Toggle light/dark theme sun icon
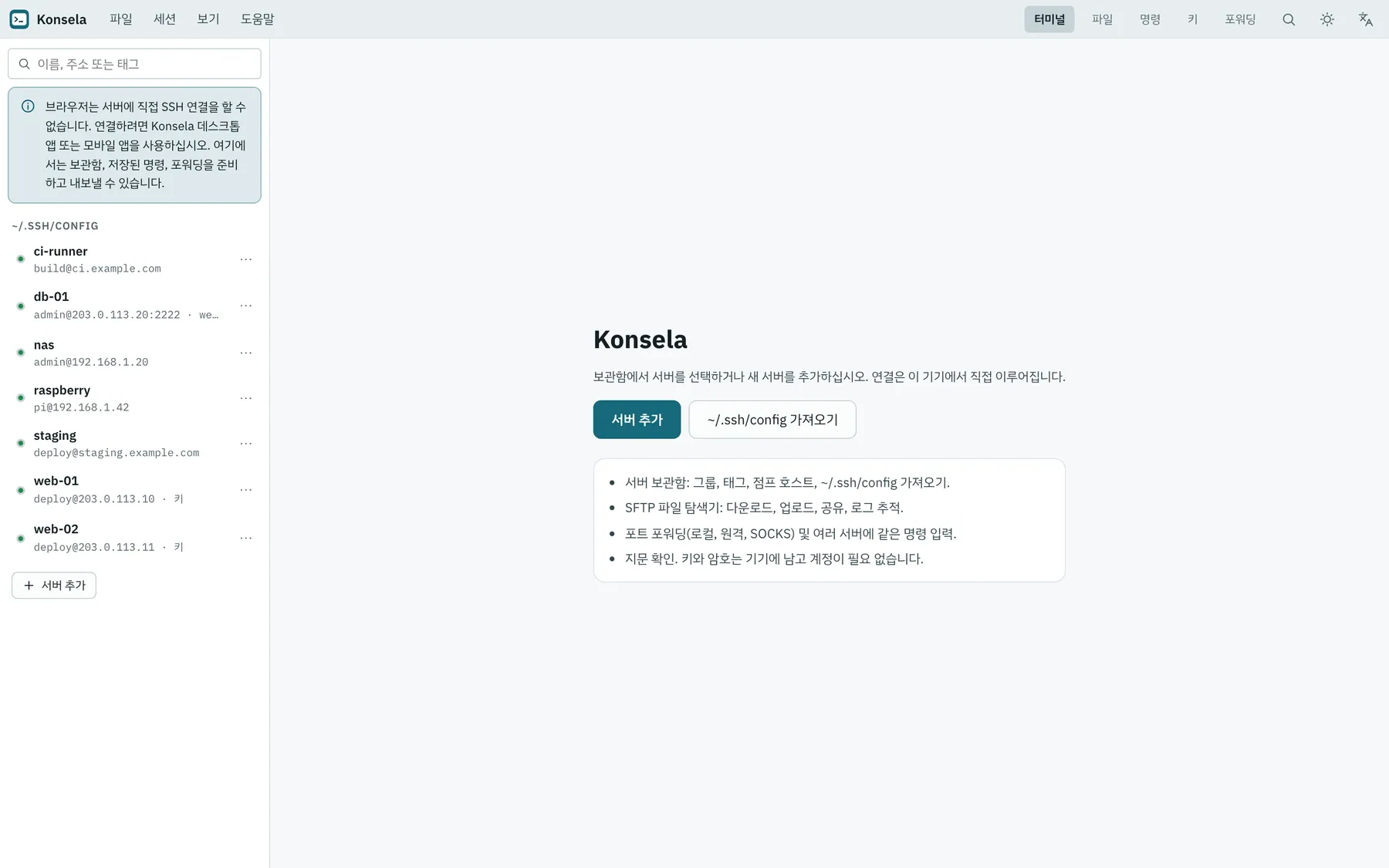 (x=1327, y=19)
